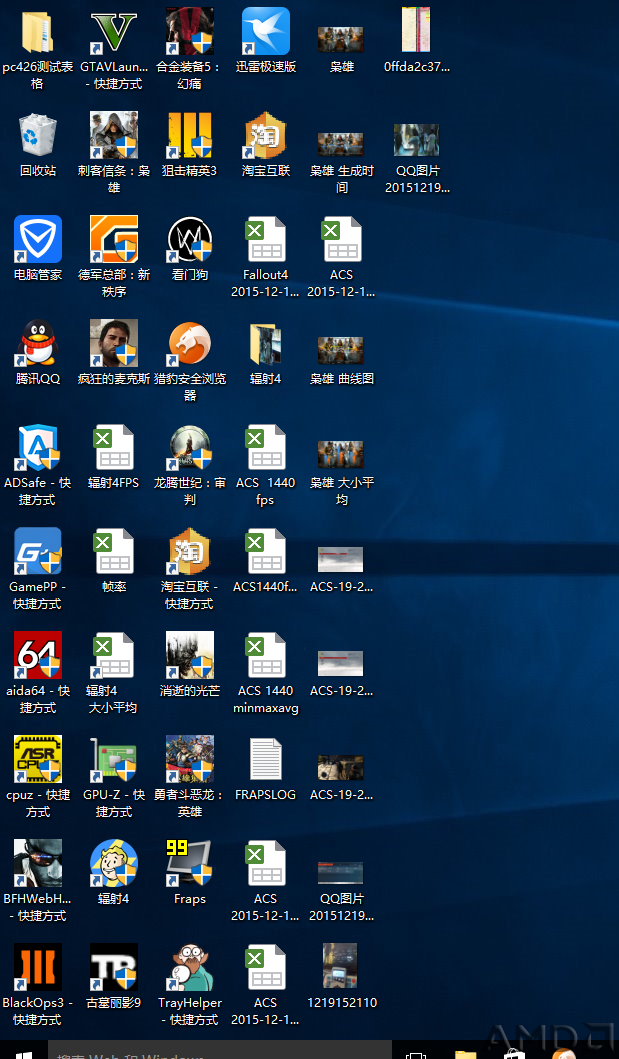619x1059 pixels.
Task: Open 消逝的光芒 game shortcut
Action: pos(190,655)
